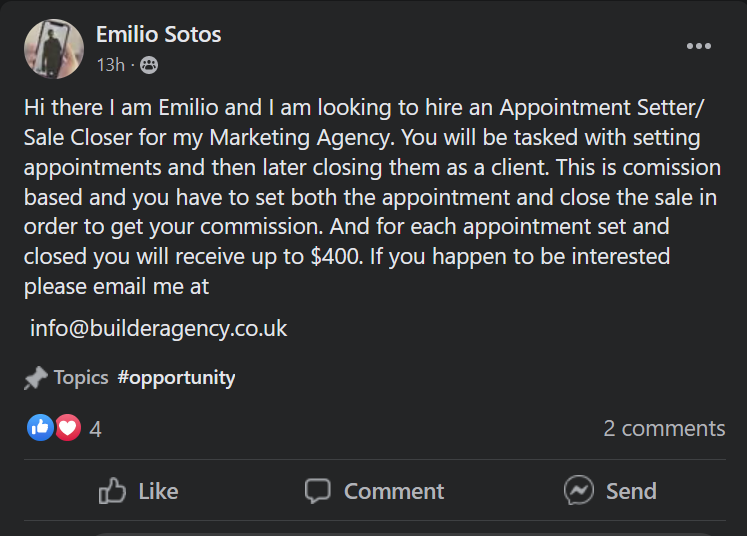The width and height of the screenshot is (747, 536).
Task: Click the 13h post timestamp
Action: tap(111, 65)
